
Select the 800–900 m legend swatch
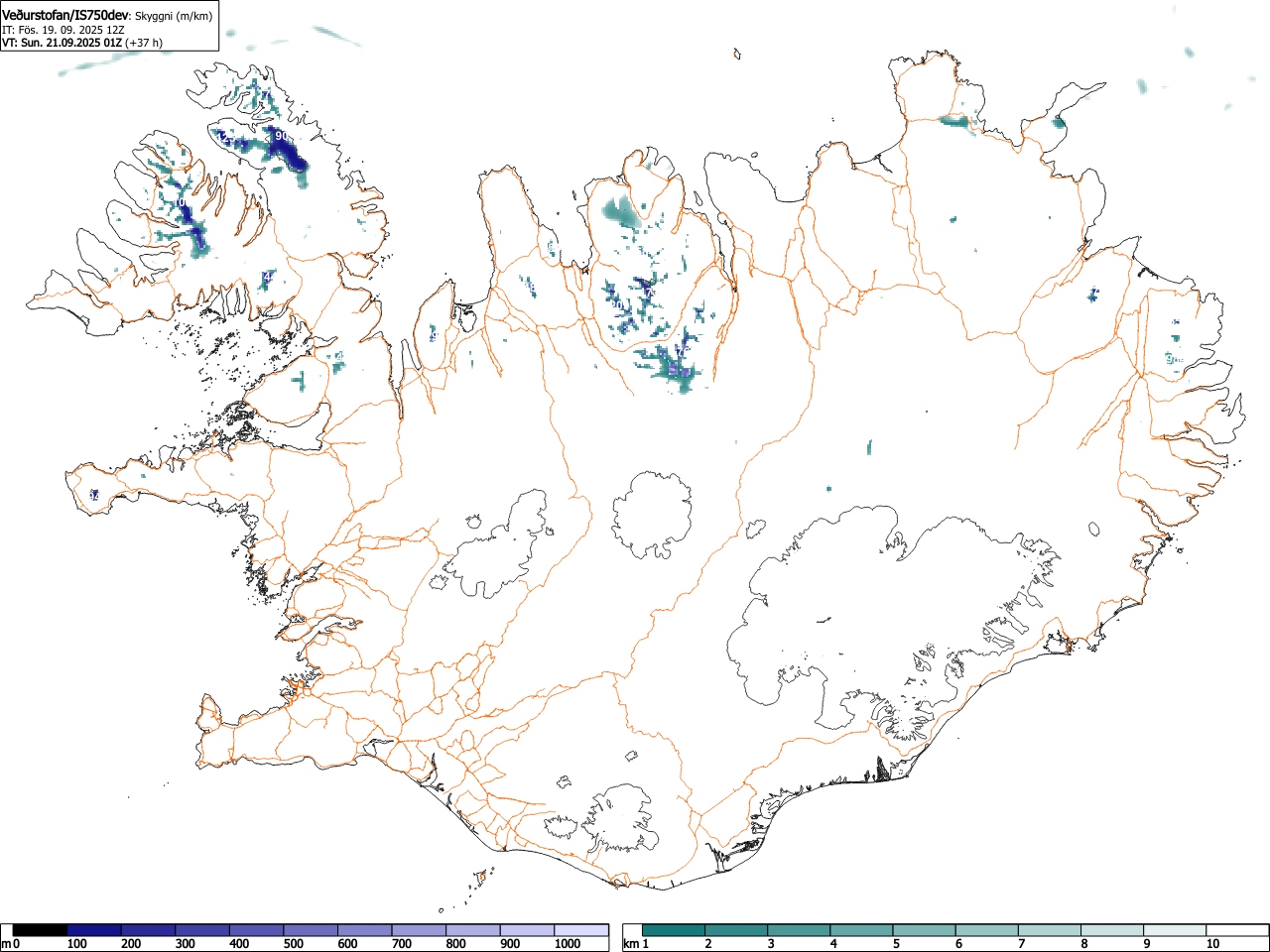click(472, 930)
